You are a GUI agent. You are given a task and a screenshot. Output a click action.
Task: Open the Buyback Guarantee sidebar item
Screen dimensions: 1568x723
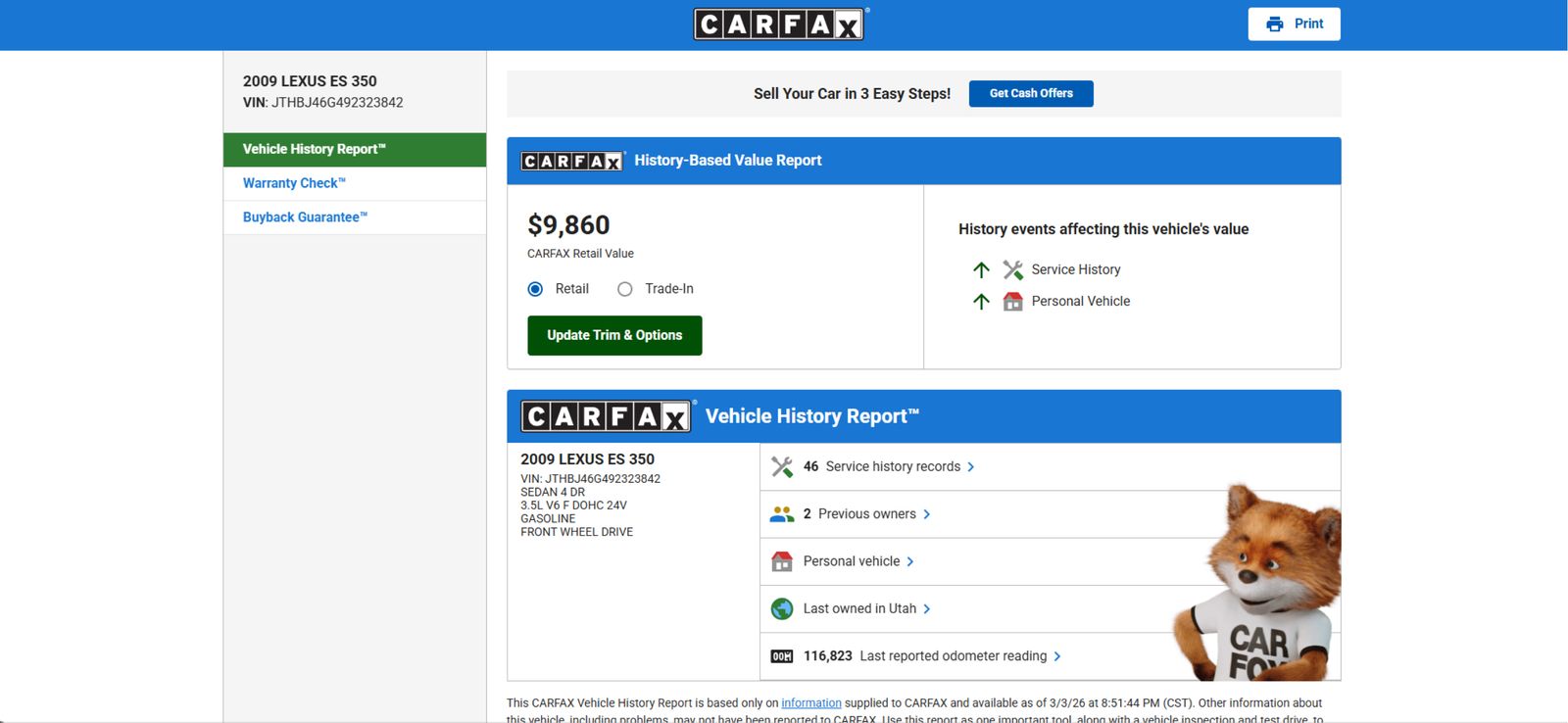pos(305,217)
